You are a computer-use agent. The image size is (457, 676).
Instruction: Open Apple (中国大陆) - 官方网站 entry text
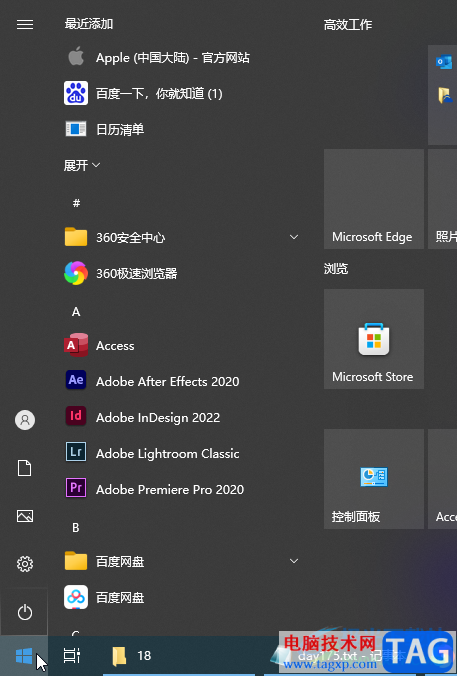(x=173, y=57)
